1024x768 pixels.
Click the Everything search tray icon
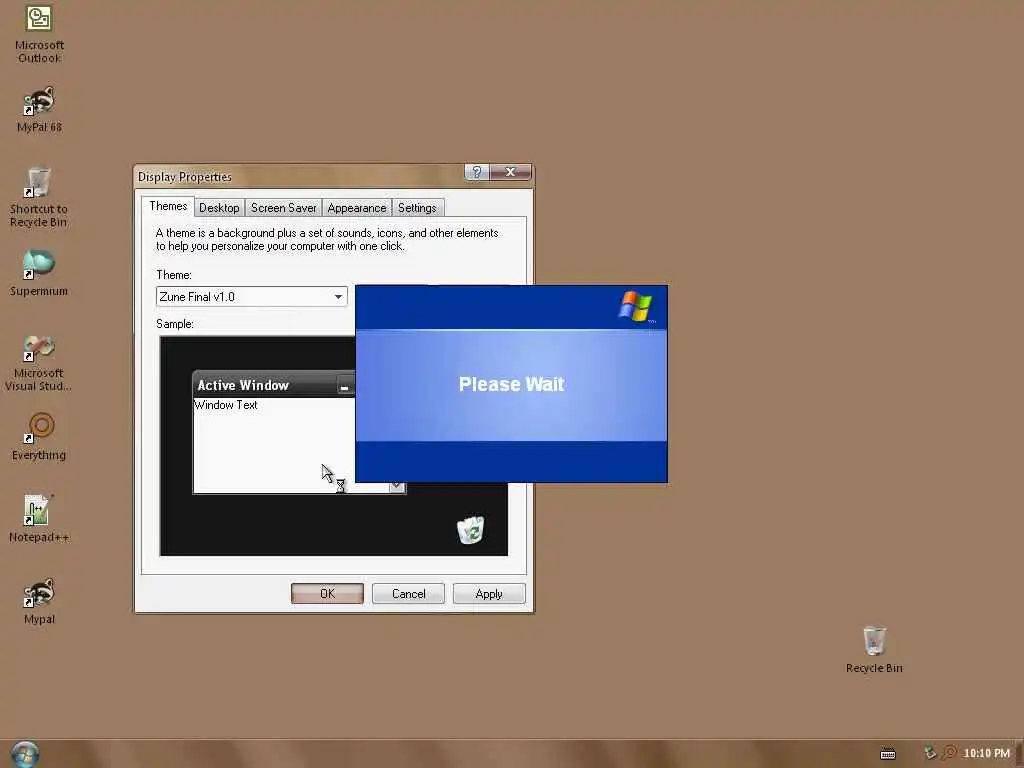click(x=950, y=753)
